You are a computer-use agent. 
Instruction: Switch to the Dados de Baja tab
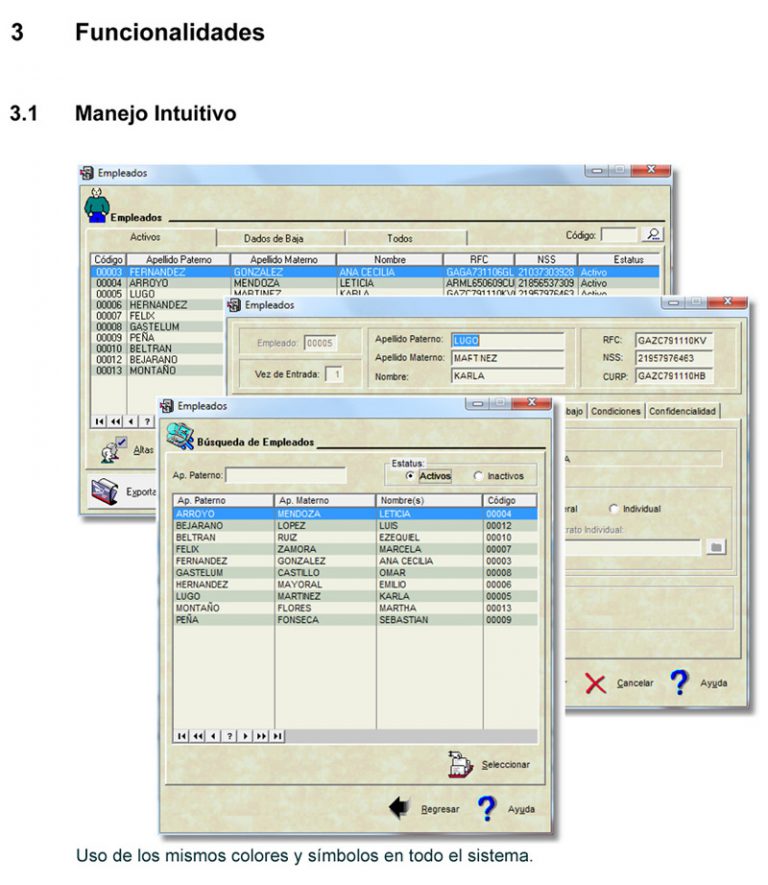click(x=274, y=238)
